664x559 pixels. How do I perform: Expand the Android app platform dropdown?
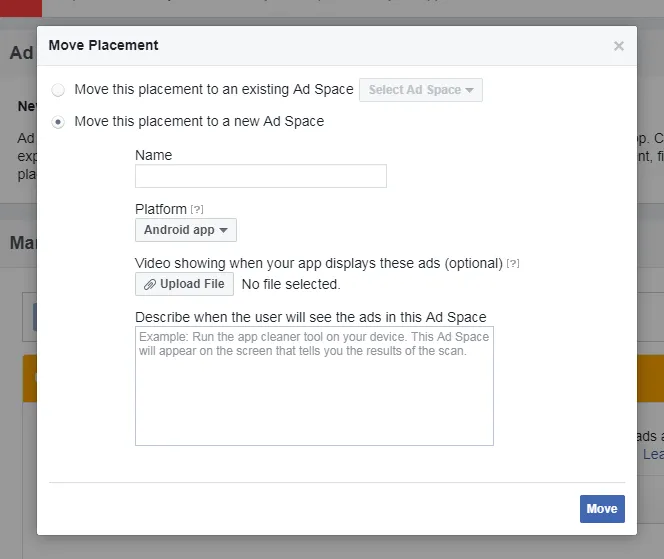coord(186,230)
